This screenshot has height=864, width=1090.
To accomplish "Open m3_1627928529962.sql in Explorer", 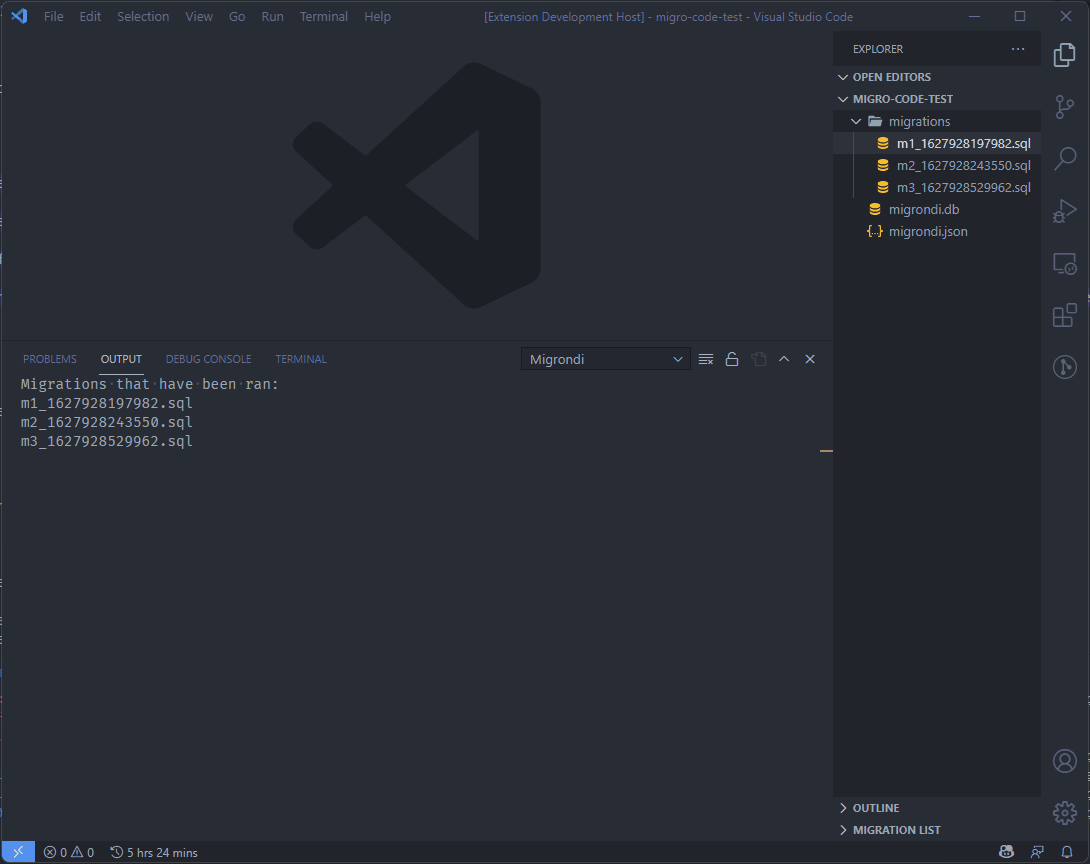I will 937,187.
